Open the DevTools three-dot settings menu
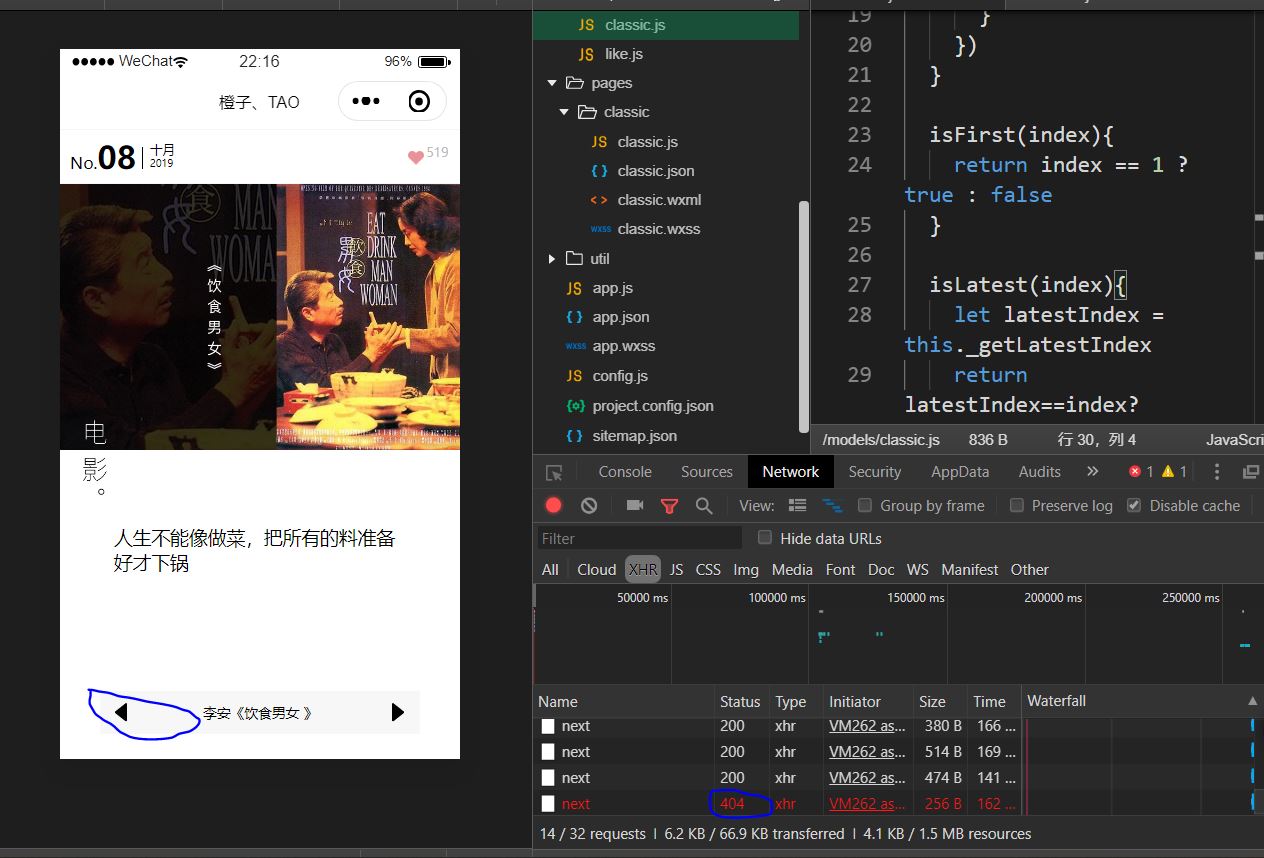The width and height of the screenshot is (1264, 858). point(1216,471)
